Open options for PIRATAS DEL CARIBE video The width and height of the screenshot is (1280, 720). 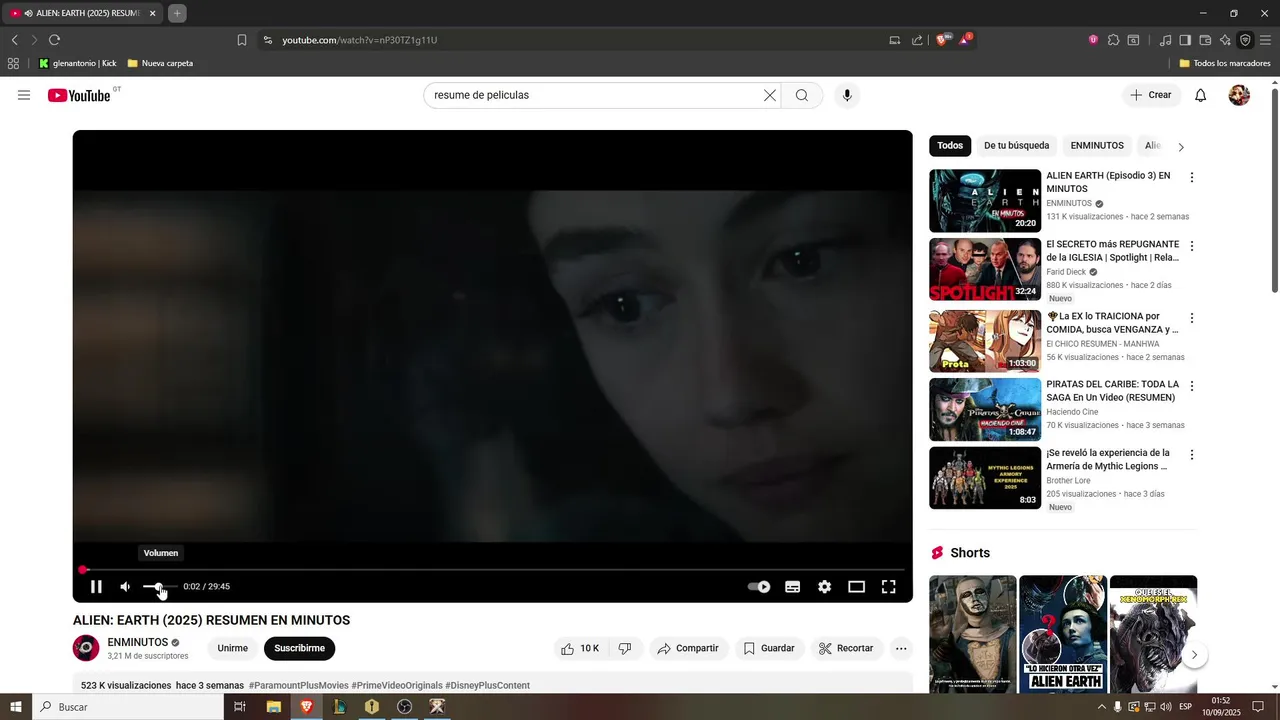pyautogui.click(x=1191, y=386)
